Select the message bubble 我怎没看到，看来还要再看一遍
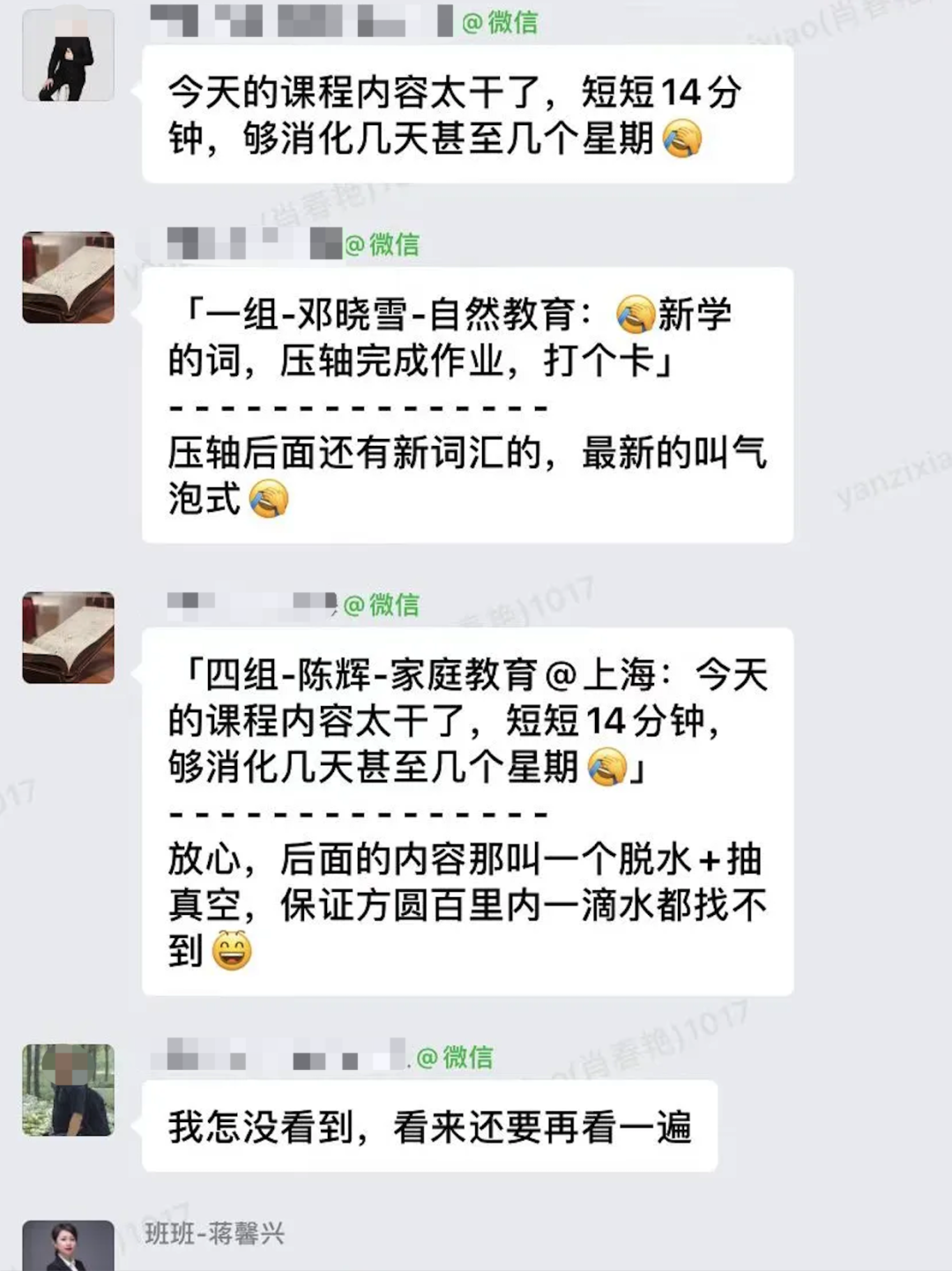 tap(430, 1126)
